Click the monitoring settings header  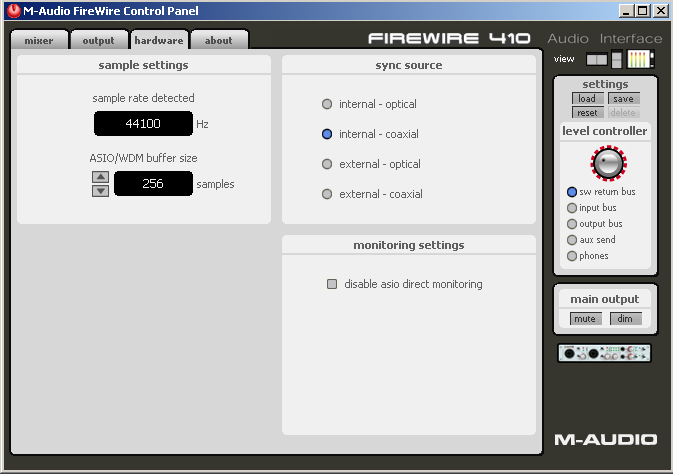pos(409,245)
